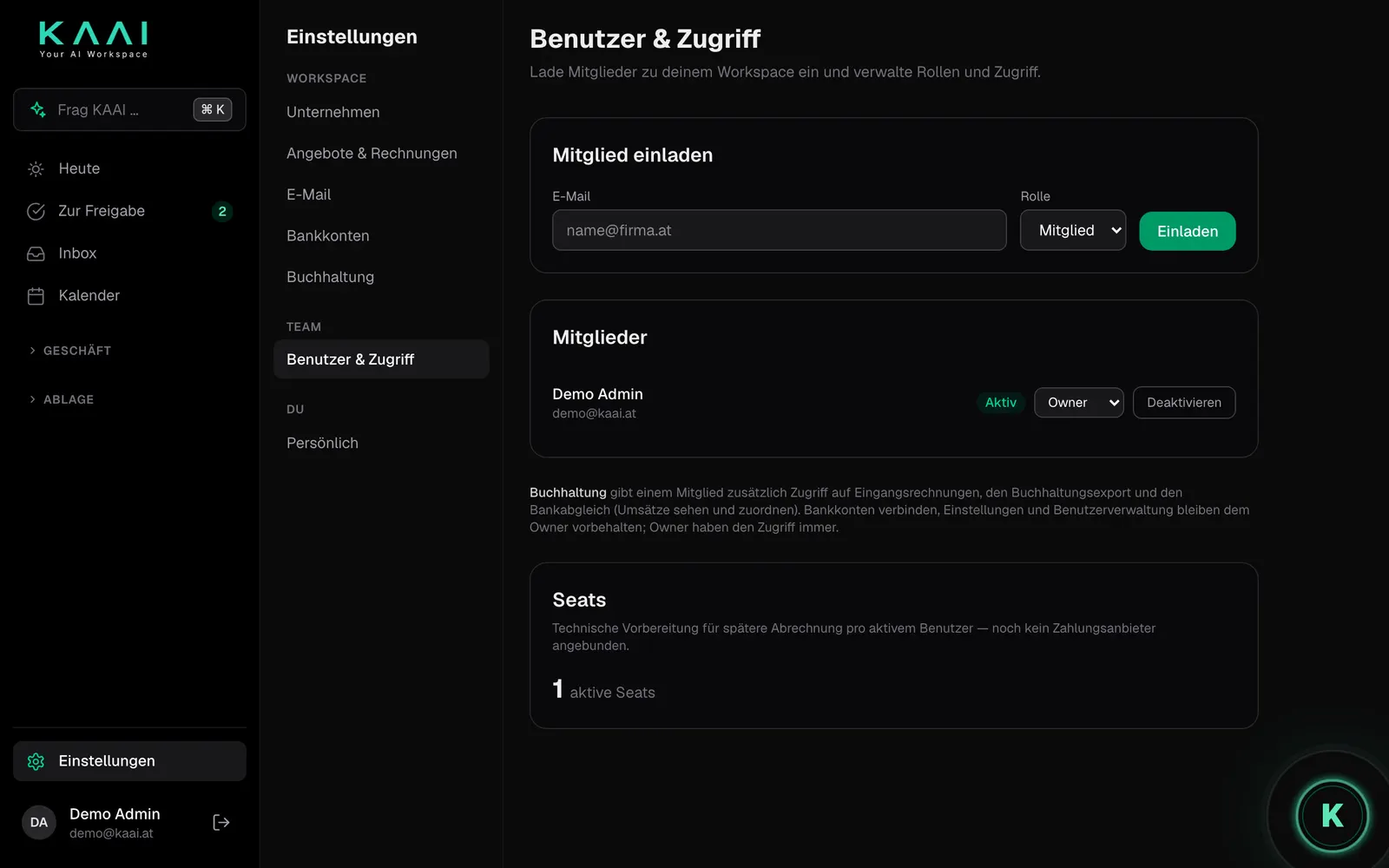This screenshot has width=1389, height=868.
Task: Click the '1 aktive Seats' text
Action: pyautogui.click(x=603, y=690)
